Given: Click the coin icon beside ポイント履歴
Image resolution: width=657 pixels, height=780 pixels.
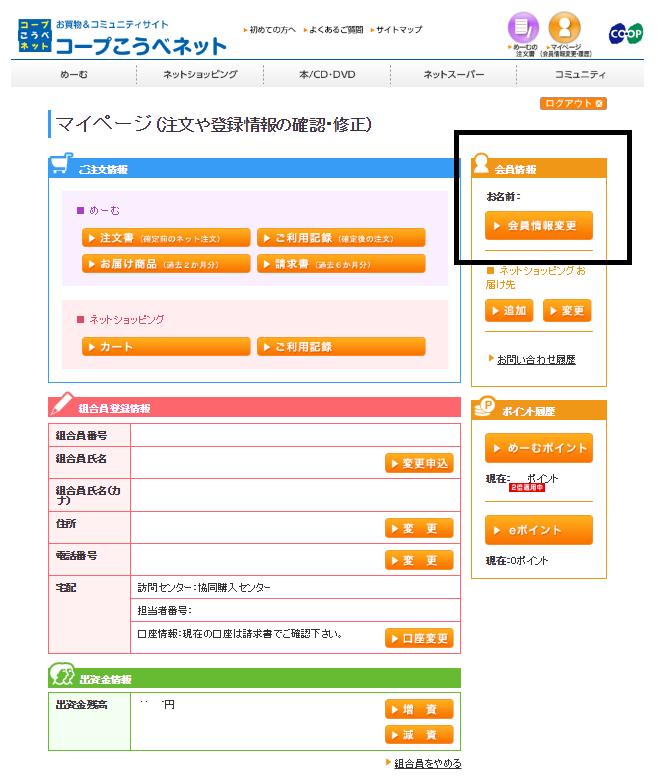Looking at the screenshot, I should (484, 408).
